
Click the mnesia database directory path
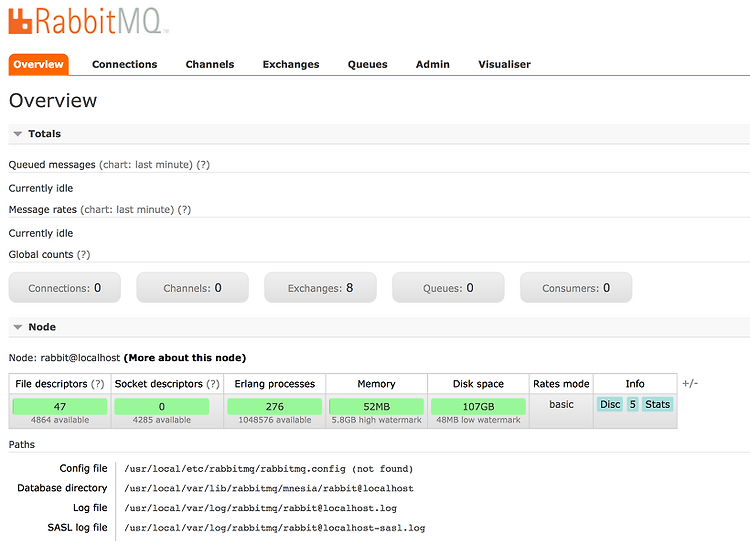coord(269,489)
